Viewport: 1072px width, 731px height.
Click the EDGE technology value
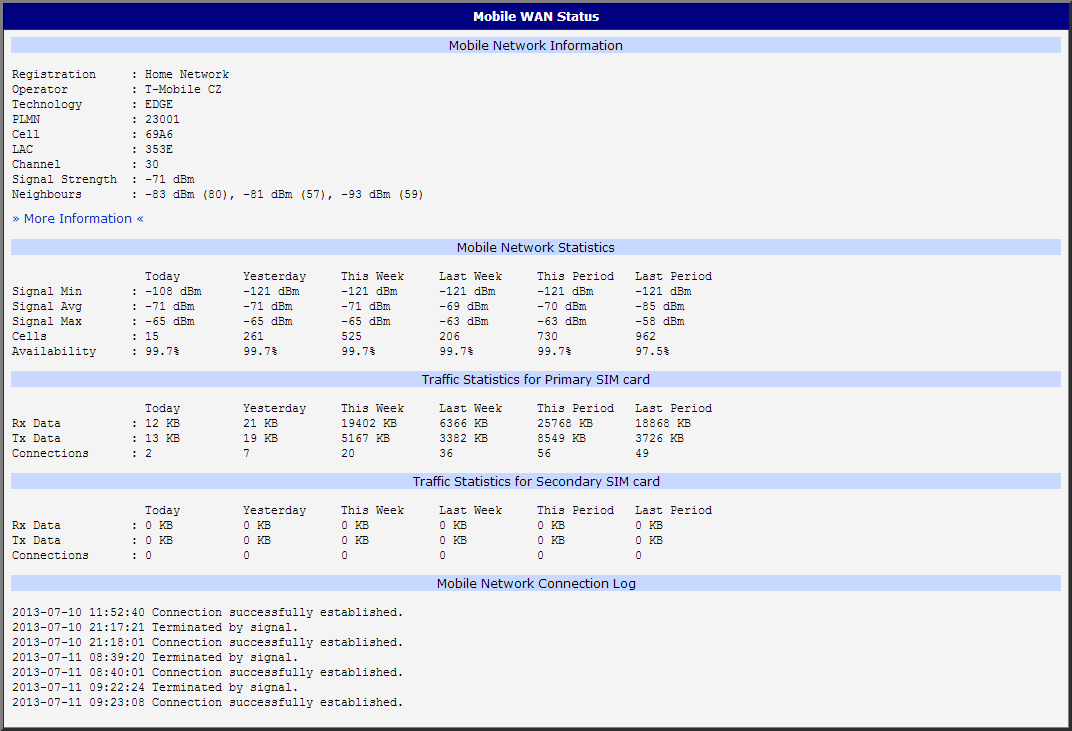(159, 105)
